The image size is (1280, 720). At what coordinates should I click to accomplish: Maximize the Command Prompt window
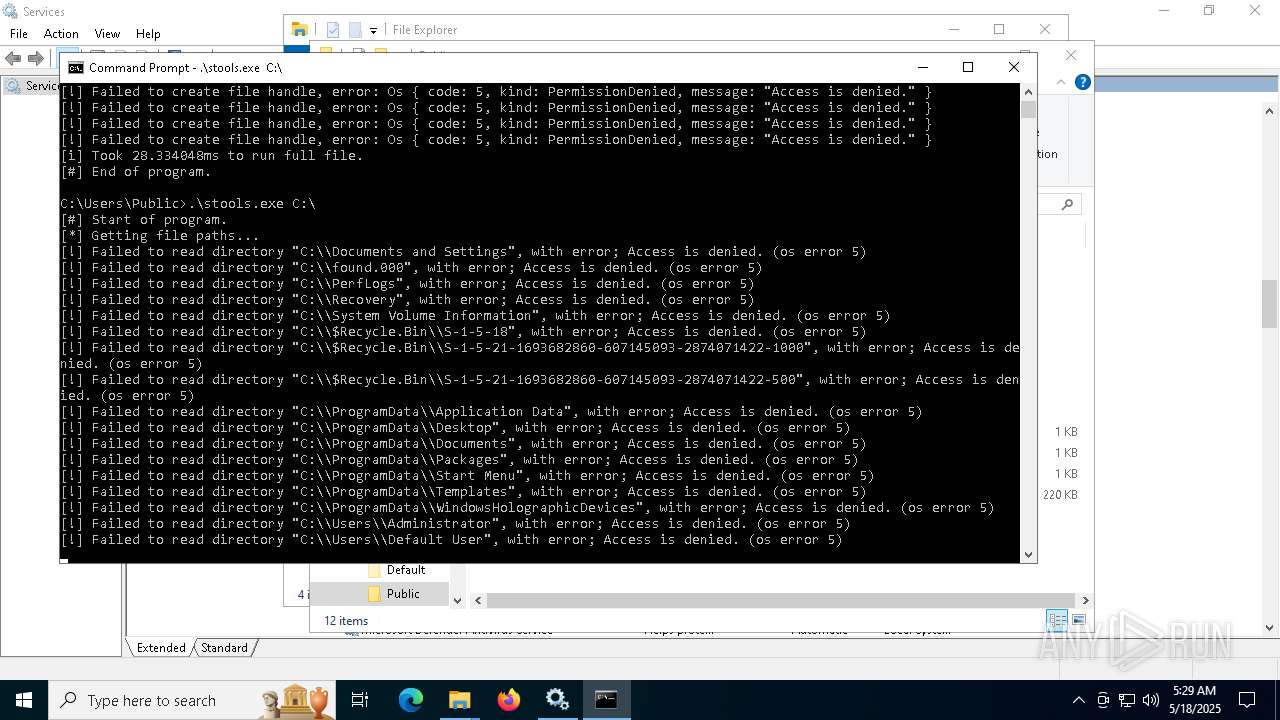967,67
